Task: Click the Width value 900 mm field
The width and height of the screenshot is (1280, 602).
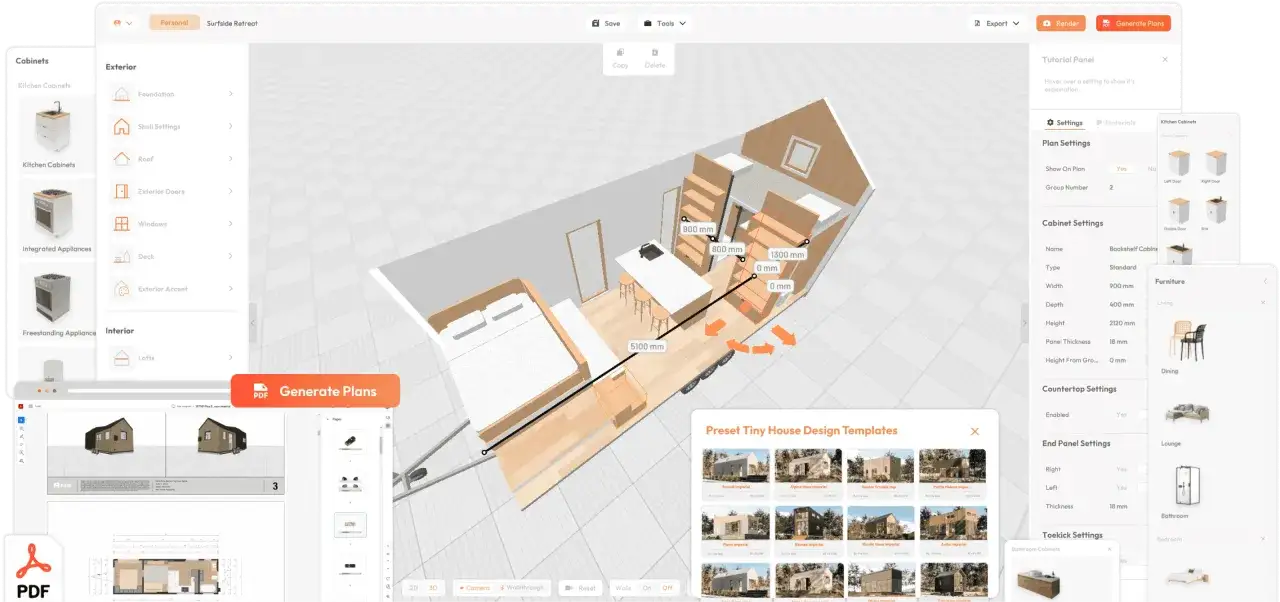Action: click(1121, 286)
